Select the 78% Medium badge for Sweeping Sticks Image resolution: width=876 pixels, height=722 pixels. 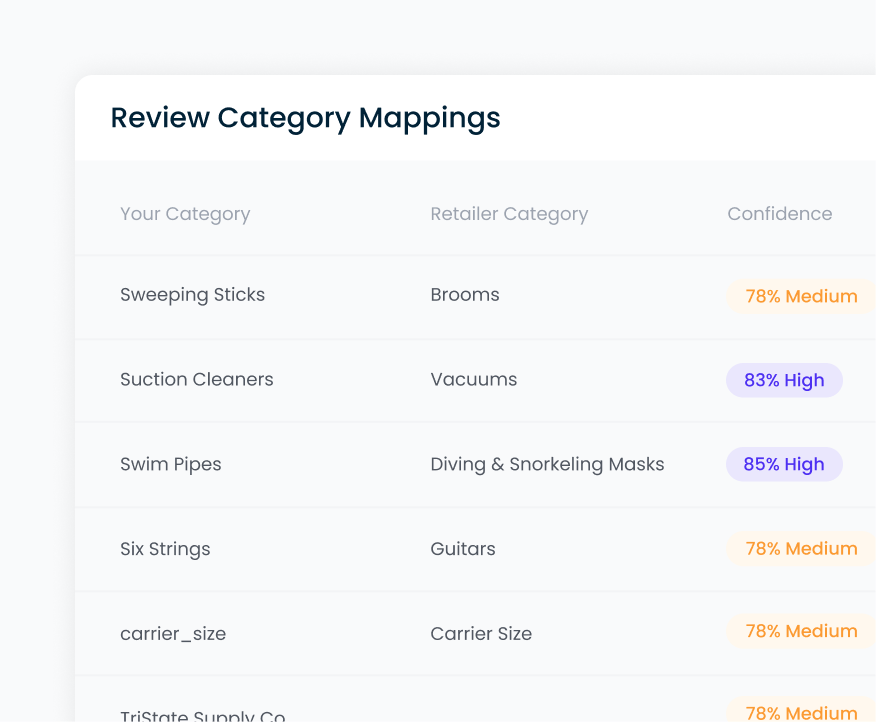[x=799, y=296]
